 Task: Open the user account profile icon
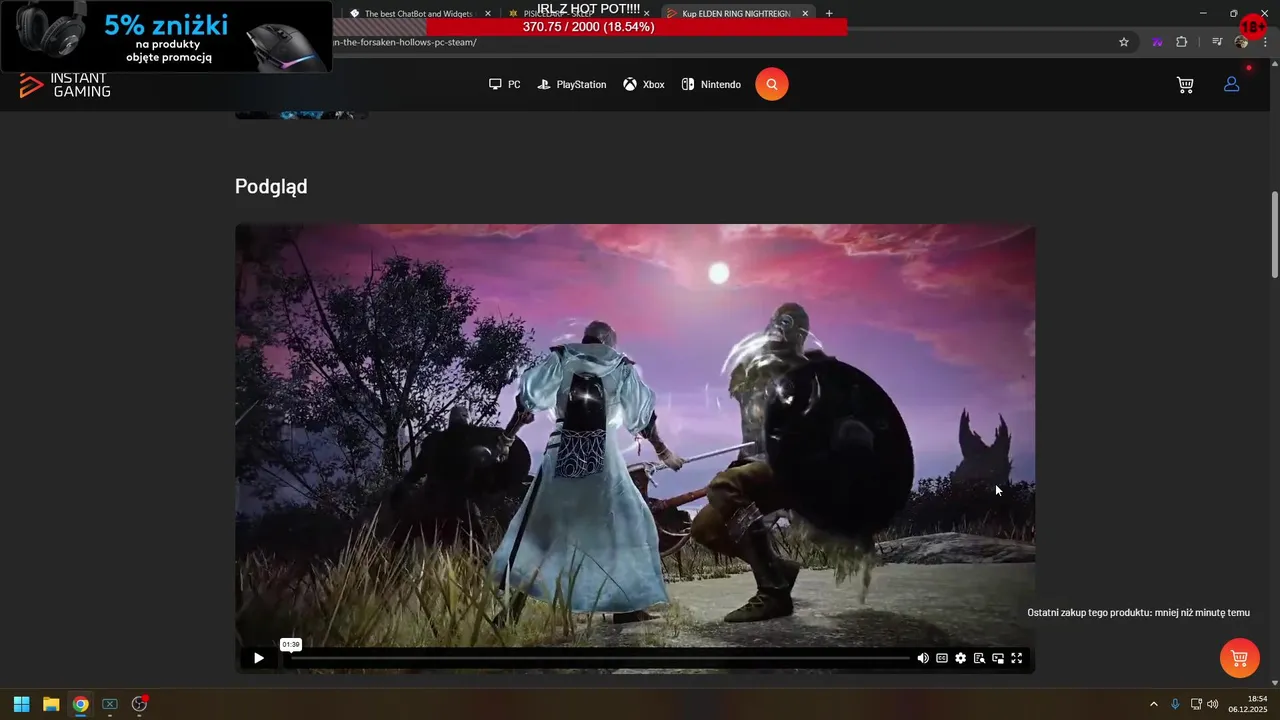coord(1232,85)
